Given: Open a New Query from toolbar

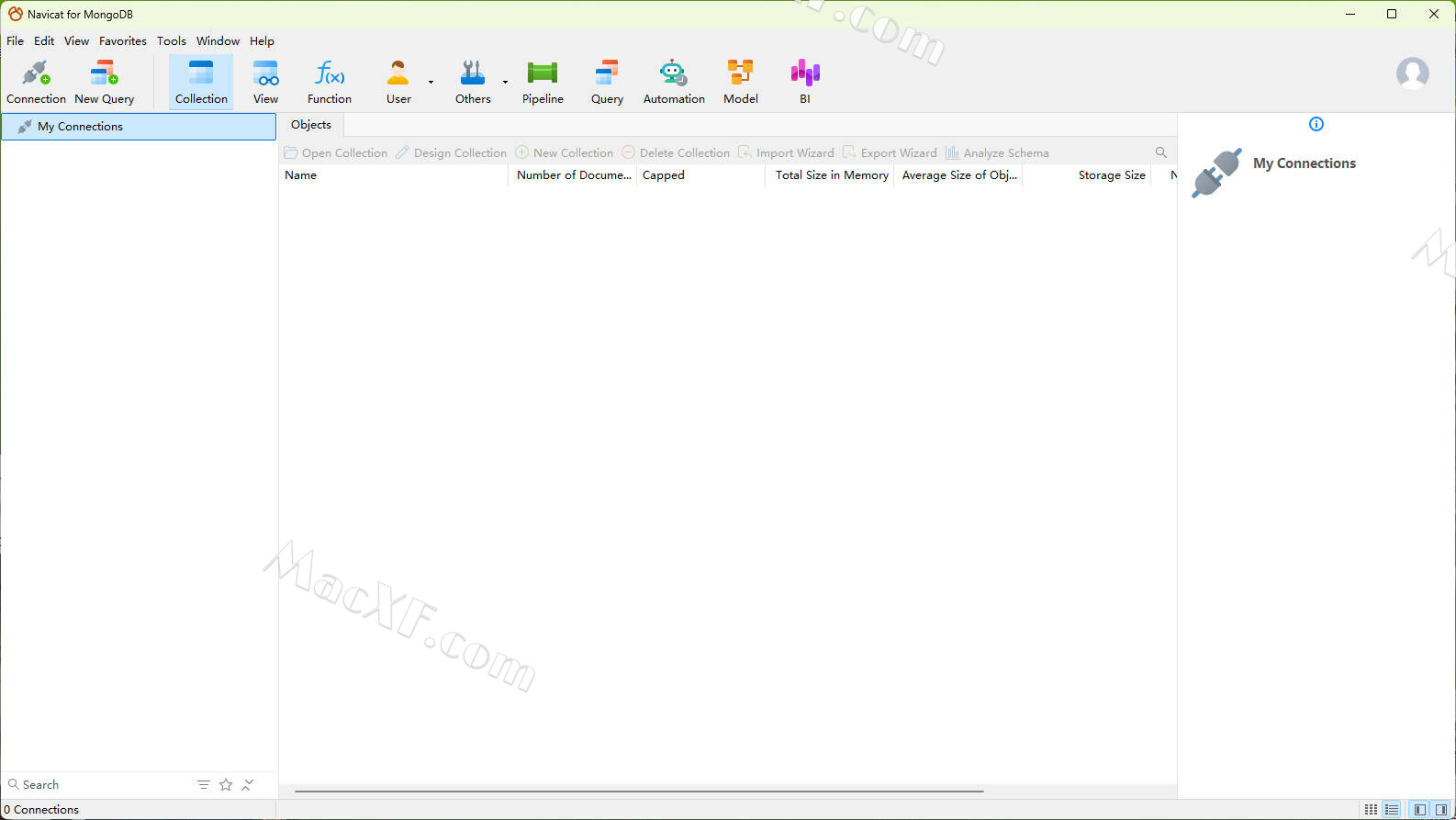Looking at the screenshot, I should coord(104,73).
